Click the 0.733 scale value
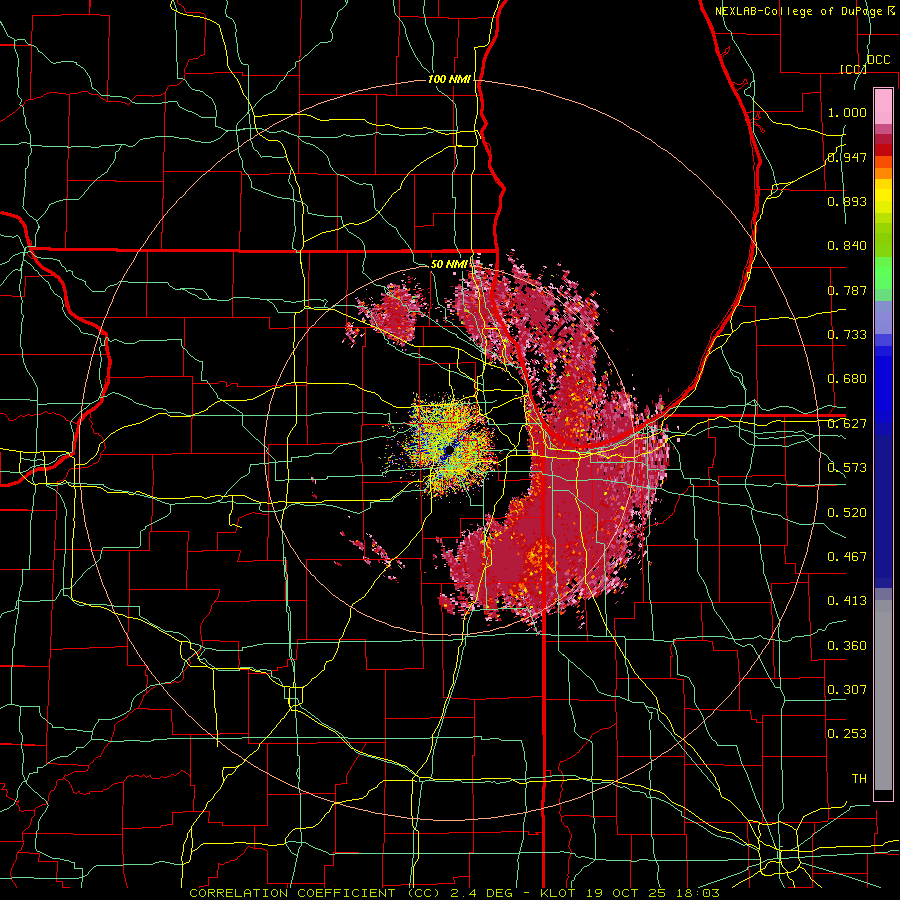Viewport: 900px width, 900px height. click(x=847, y=335)
